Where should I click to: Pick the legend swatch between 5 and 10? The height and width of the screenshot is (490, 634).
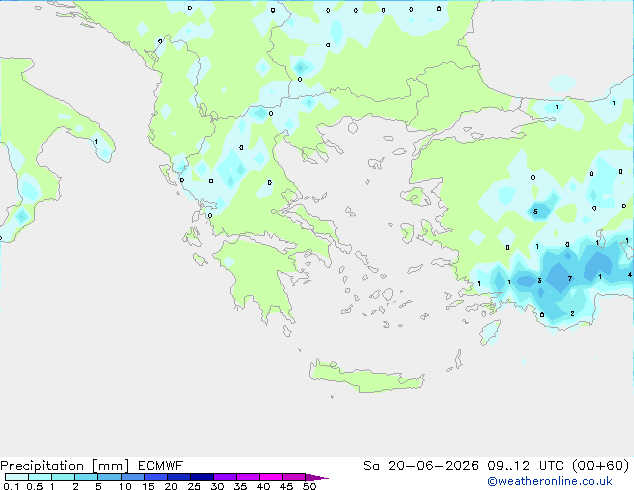coord(109,477)
